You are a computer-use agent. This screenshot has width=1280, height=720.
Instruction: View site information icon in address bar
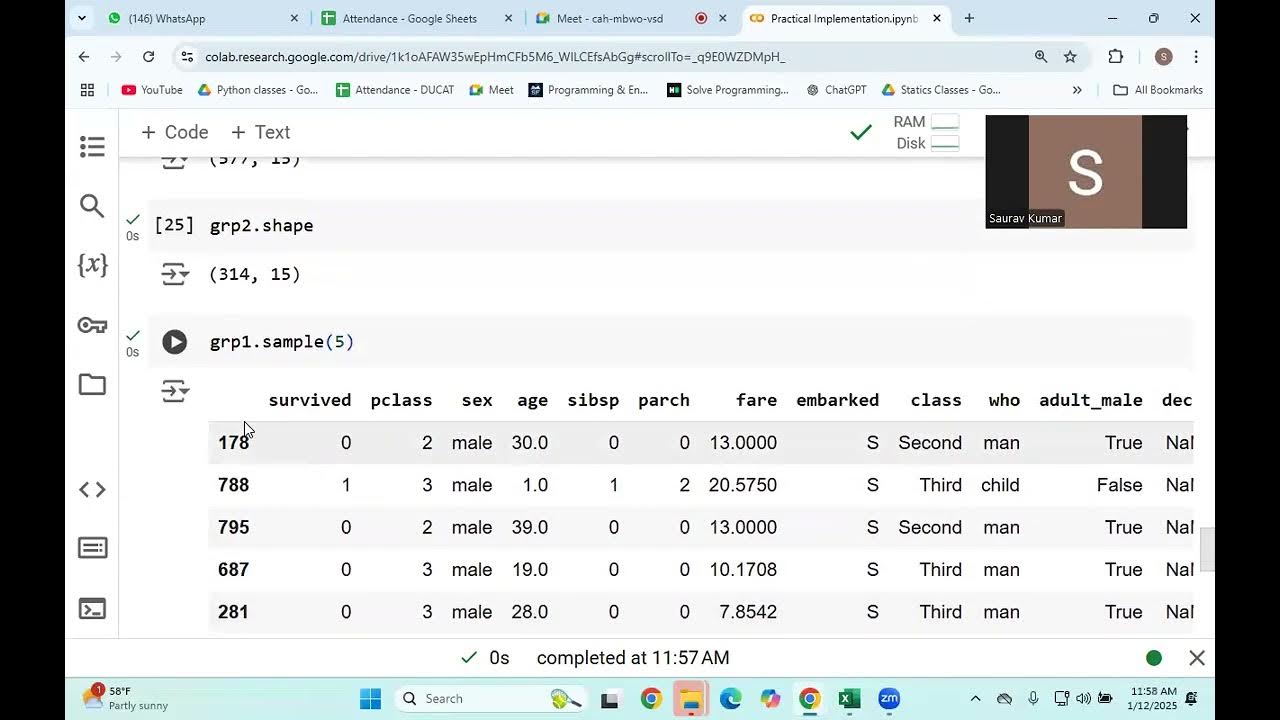pos(186,57)
